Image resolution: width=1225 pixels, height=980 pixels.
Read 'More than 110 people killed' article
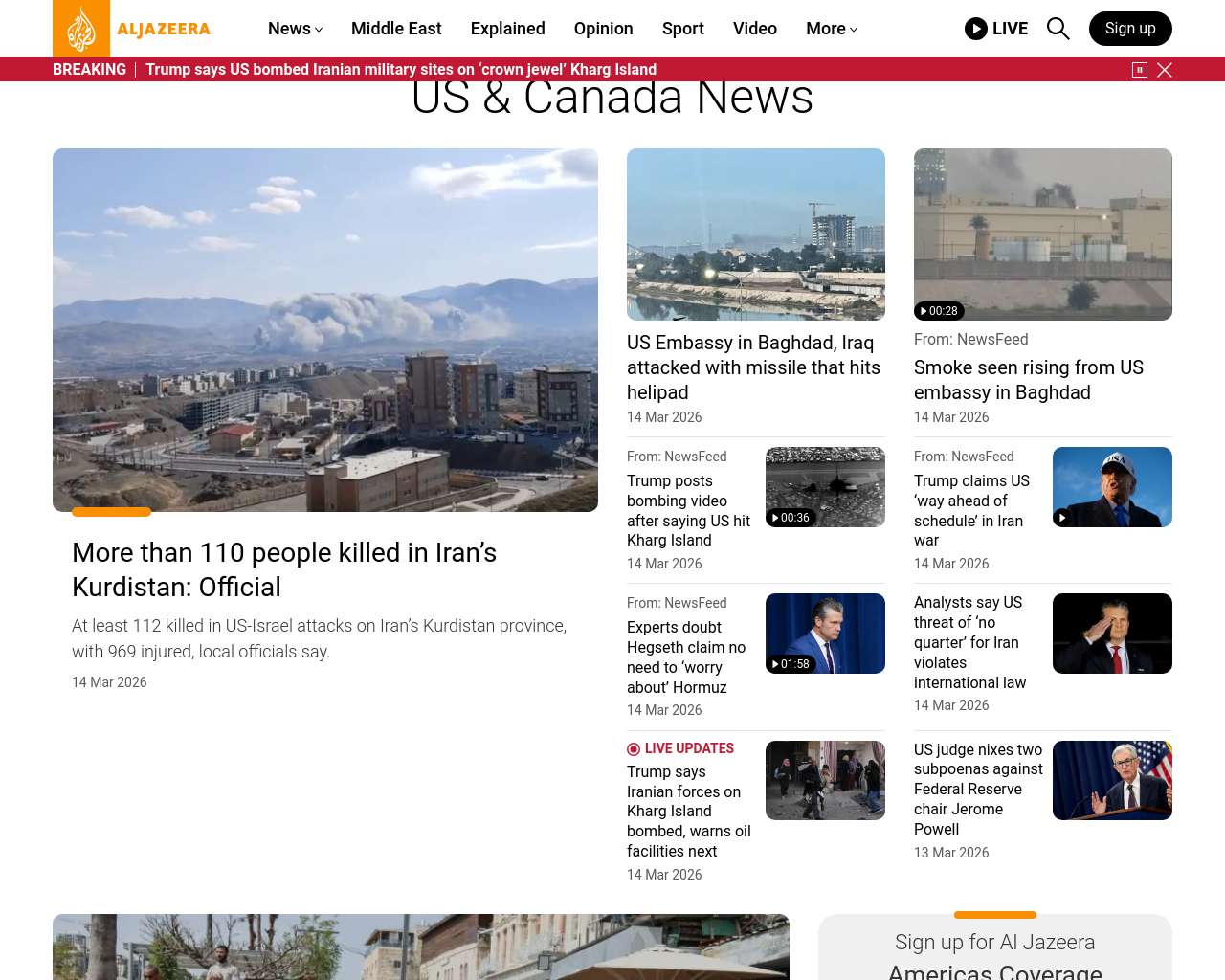(x=284, y=569)
